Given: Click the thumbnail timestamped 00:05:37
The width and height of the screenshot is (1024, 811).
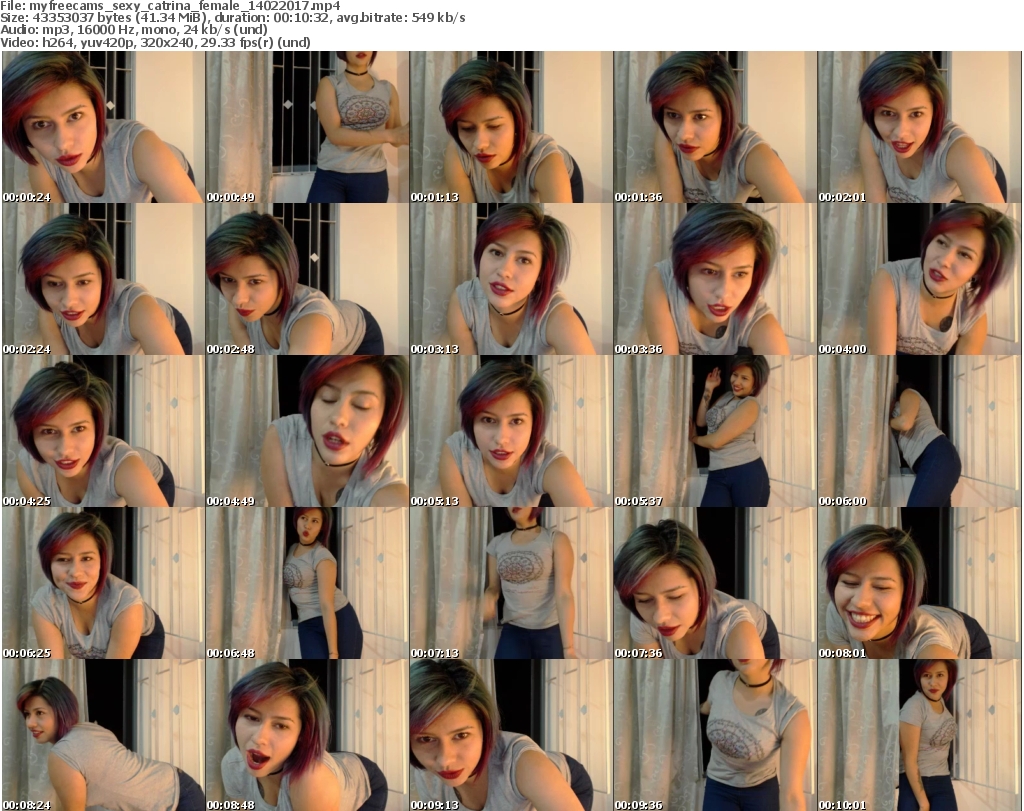Looking at the screenshot, I should [x=714, y=431].
